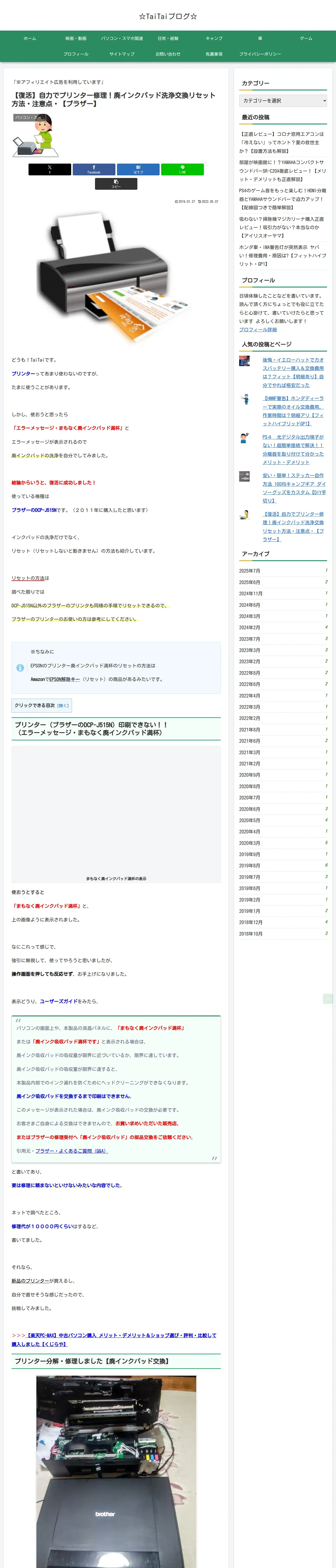This screenshot has width=336, height=1568.
Task: Open the 映画・動画 menu
Action: [76, 38]
